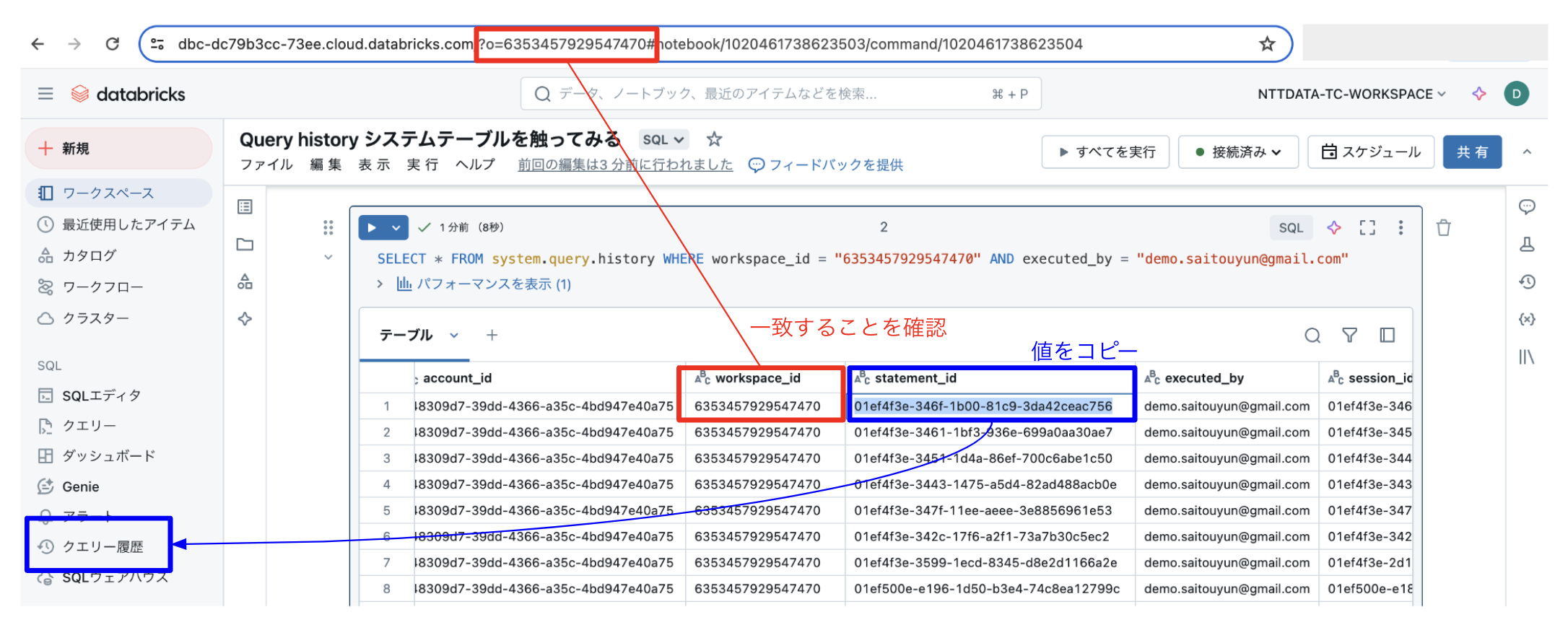Filter the results table

pos(1349,335)
